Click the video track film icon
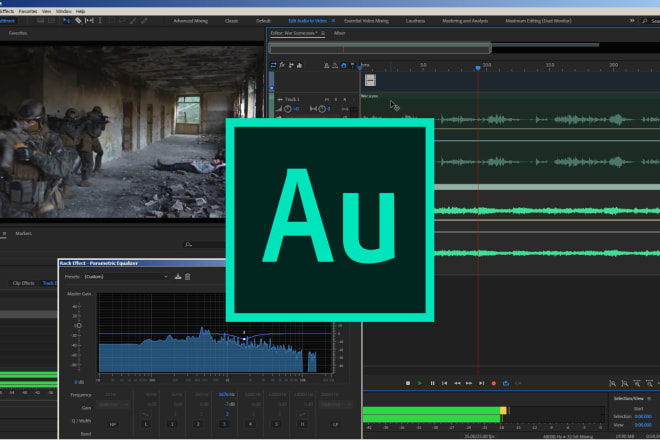The image size is (660, 440). (370, 80)
